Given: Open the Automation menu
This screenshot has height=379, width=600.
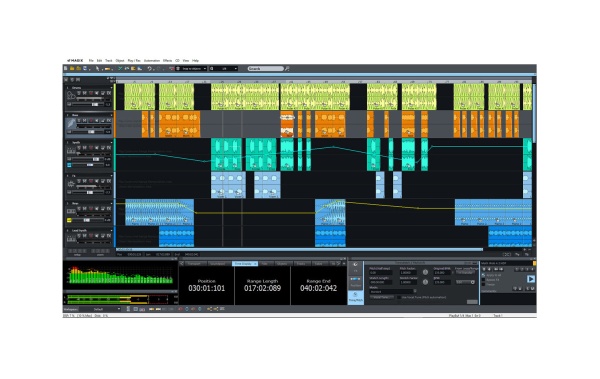Looking at the screenshot, I should coord(152,60).
